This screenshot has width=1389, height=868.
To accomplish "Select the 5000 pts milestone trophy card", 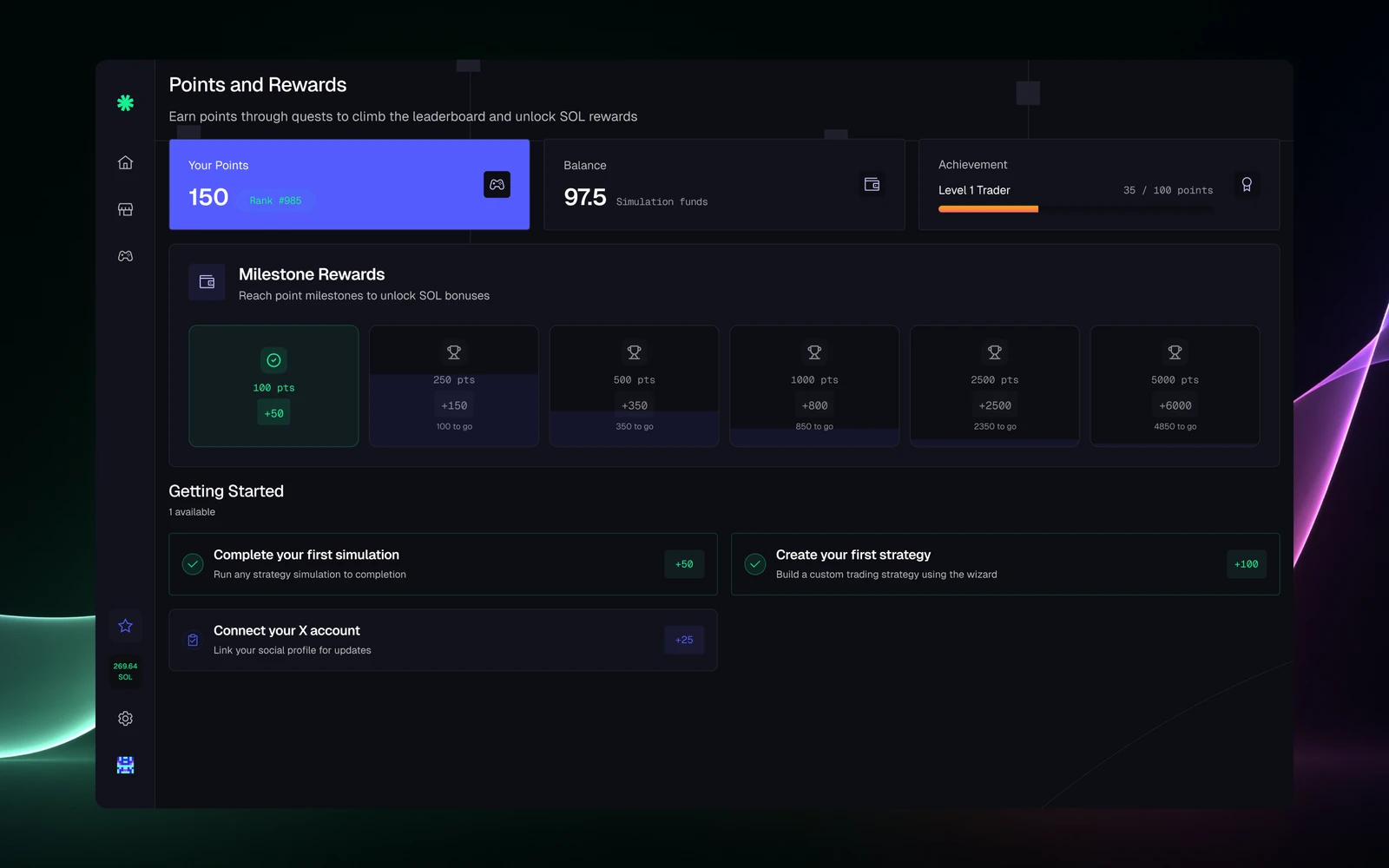I will click(x=1175, y=386).
